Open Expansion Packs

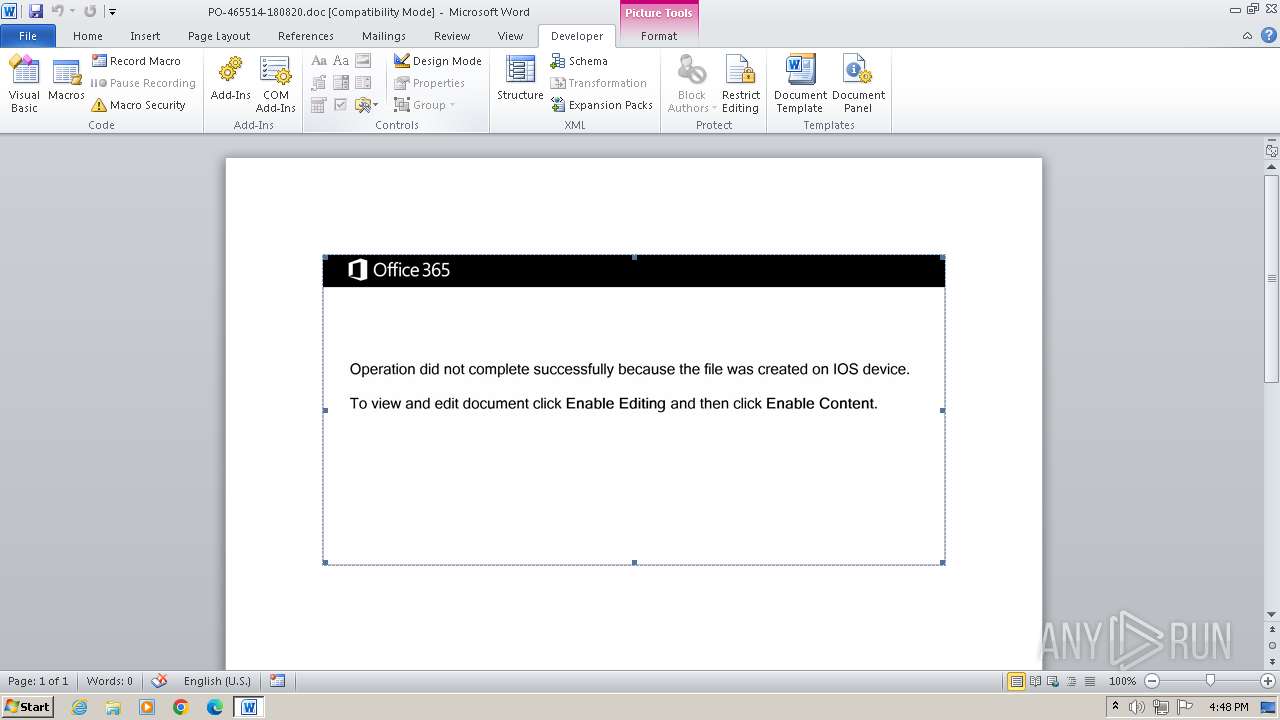tap(602, 105)
